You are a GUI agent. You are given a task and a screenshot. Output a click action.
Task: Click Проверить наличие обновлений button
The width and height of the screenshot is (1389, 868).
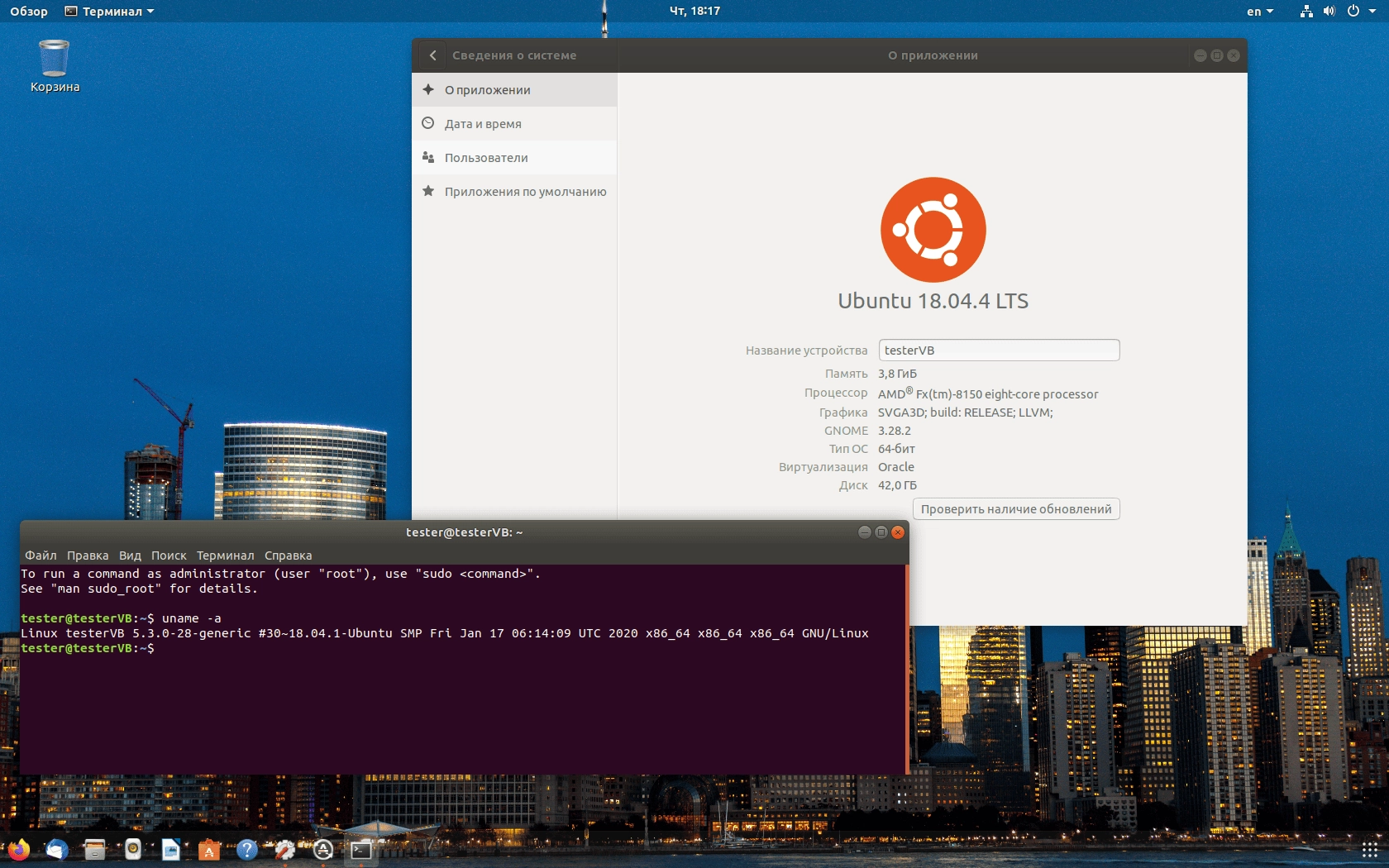tap(1016, 508)
